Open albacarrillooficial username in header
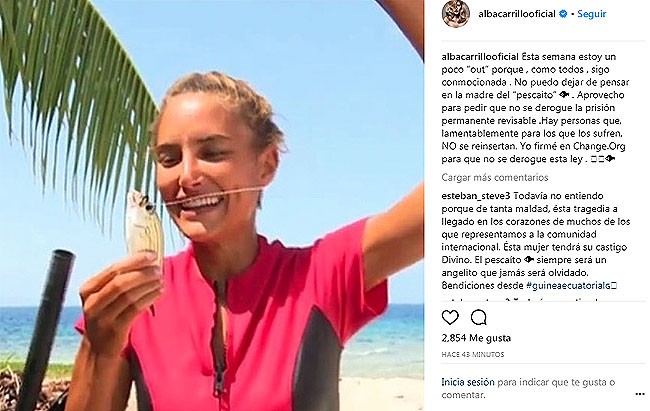 tap(517, 14)
